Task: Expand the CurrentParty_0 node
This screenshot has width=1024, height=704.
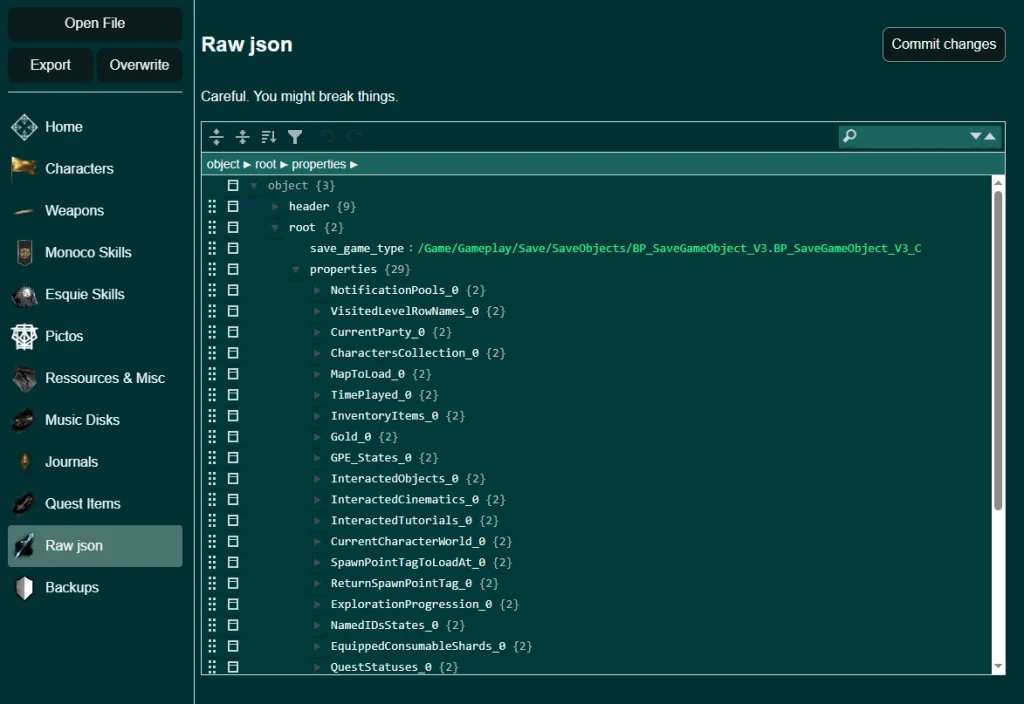Action: point(317,332)
